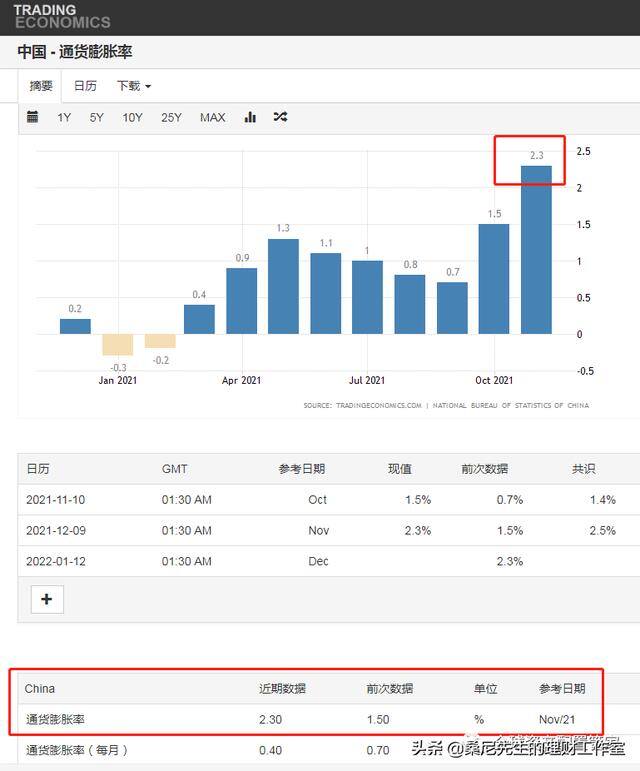Click the China table header

coord(40,688)
